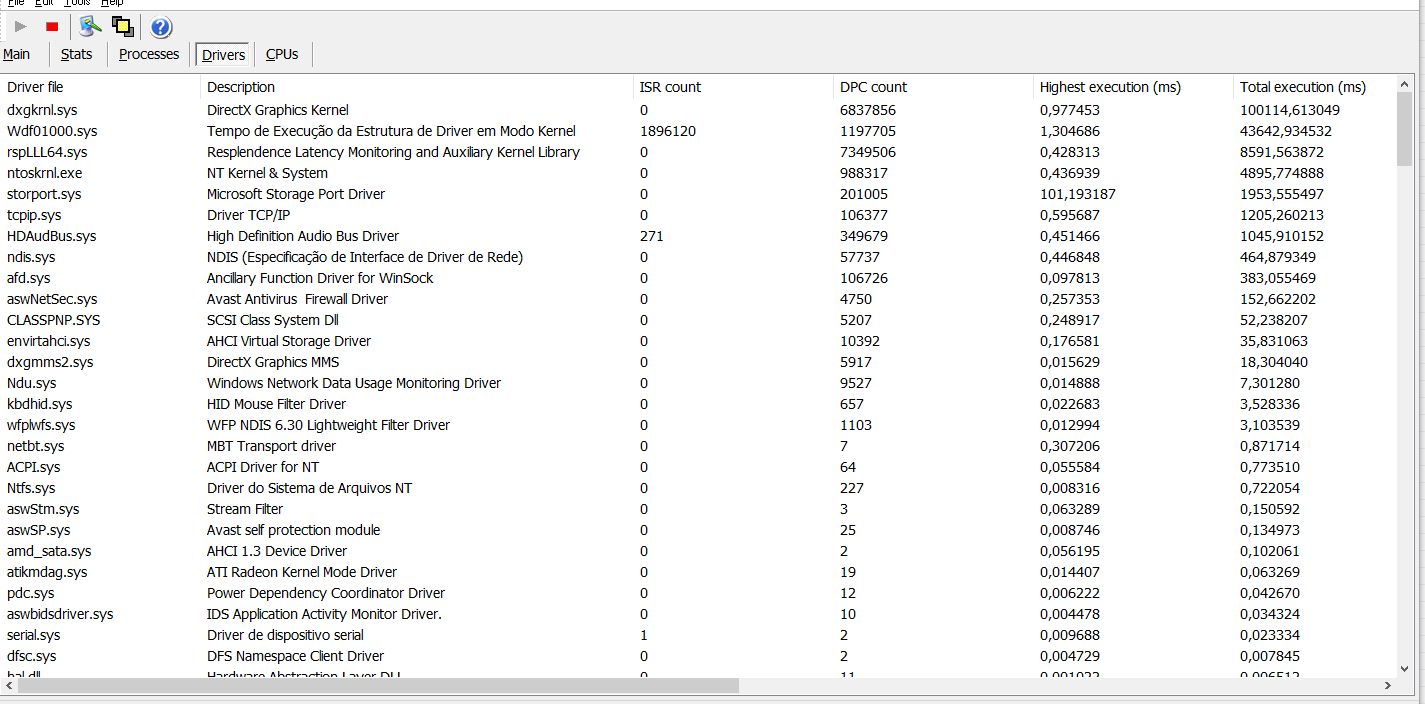Select the ACPI.sys driver entry
The height and width of the screenshot is (704, 1425).
(34, 467)
